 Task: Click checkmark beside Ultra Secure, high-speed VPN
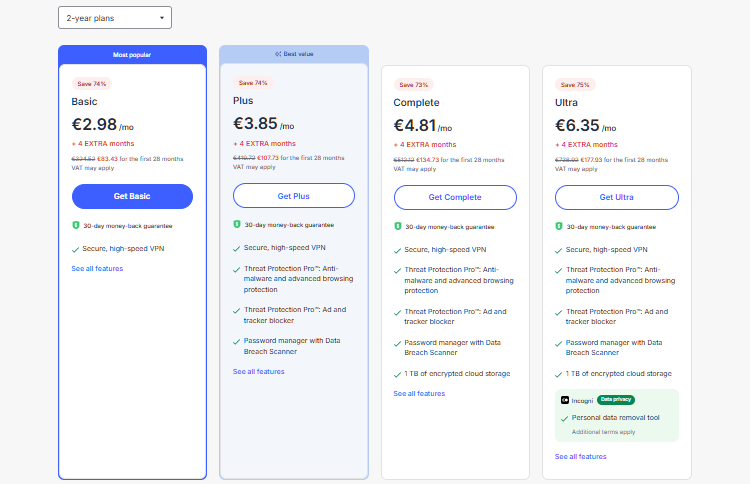558,251
